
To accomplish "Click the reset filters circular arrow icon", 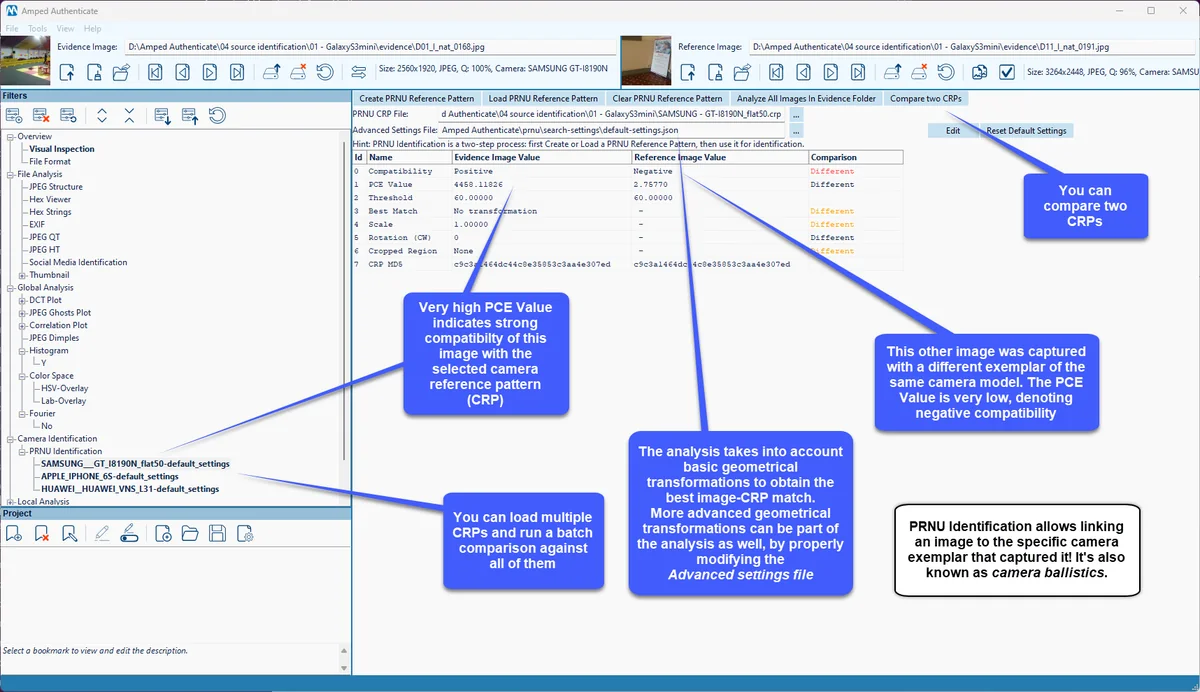I will 216,115.
